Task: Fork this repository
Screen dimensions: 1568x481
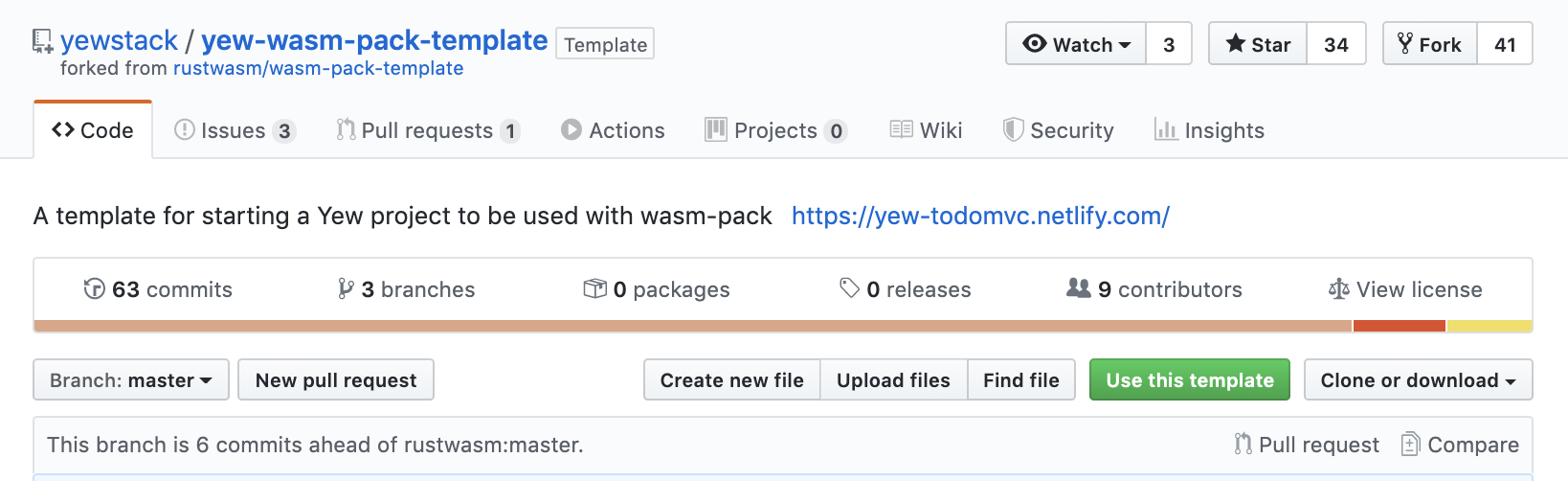Action: pos(1430,44)
